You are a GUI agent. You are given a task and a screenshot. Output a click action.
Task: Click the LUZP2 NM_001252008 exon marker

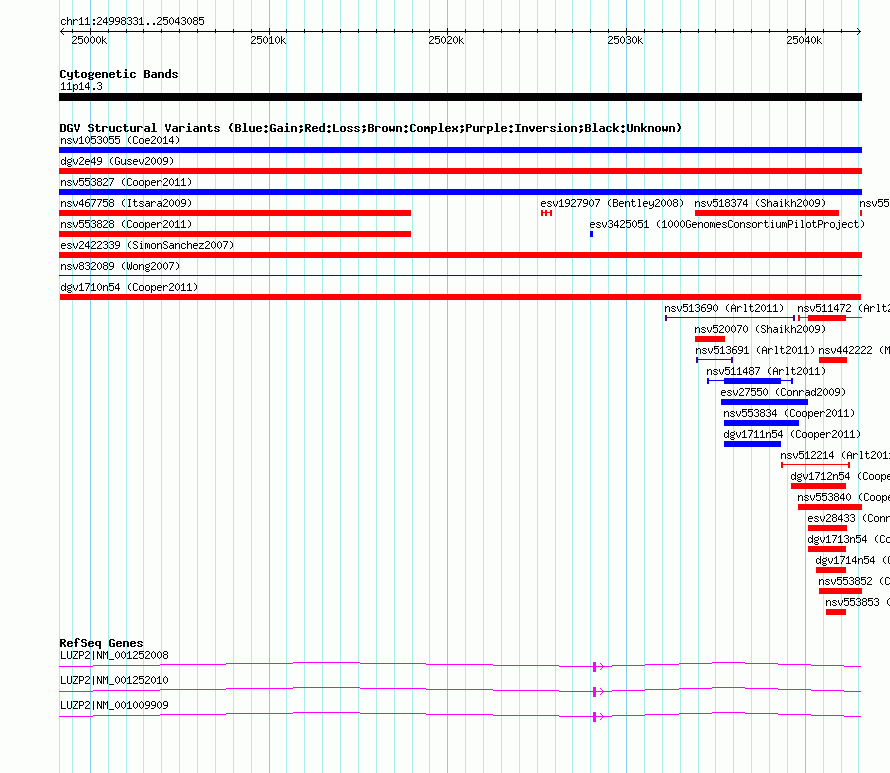pyautogui.click(x=594, y=667)
